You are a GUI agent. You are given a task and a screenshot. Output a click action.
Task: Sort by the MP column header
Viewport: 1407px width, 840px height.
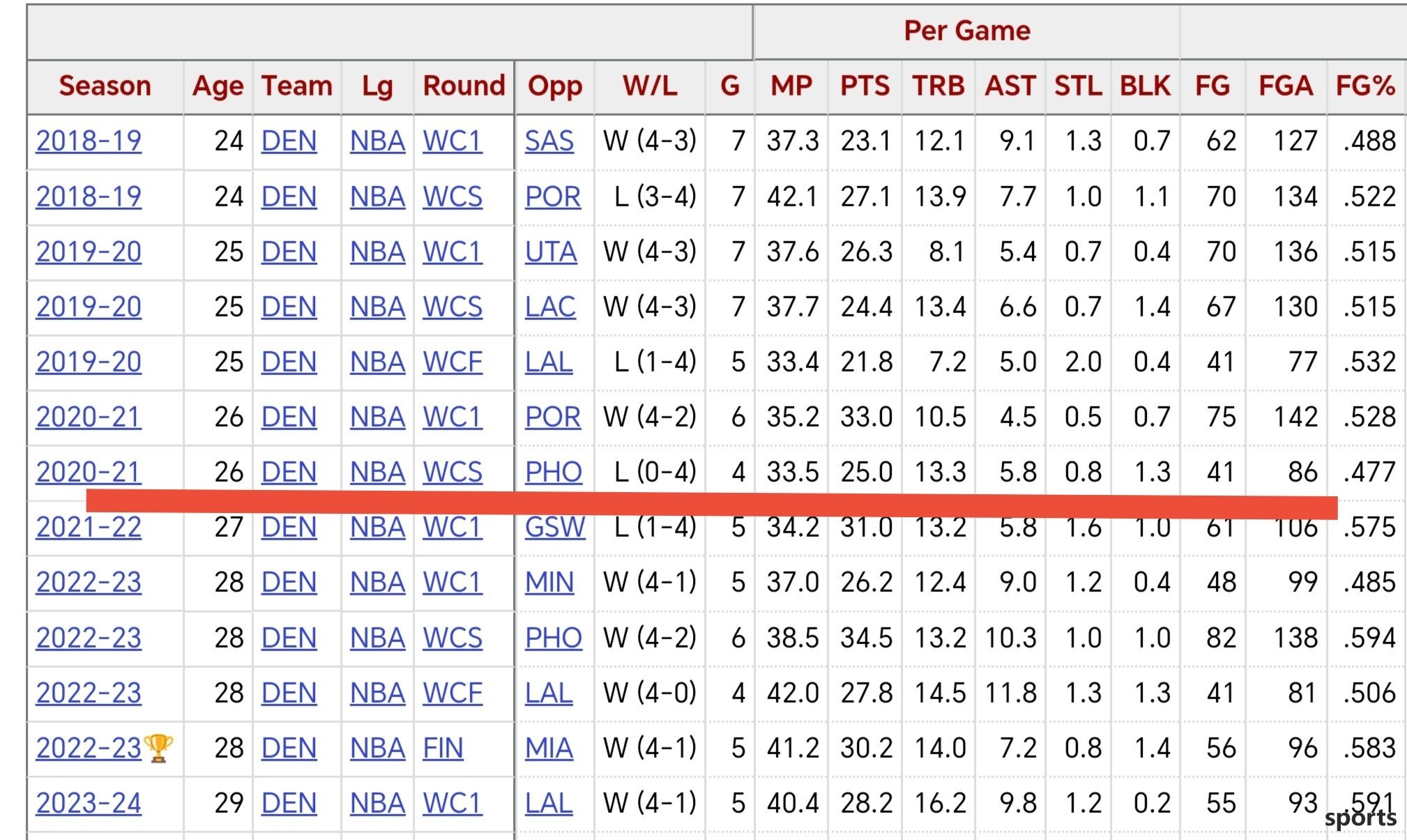tap(791, 86)
